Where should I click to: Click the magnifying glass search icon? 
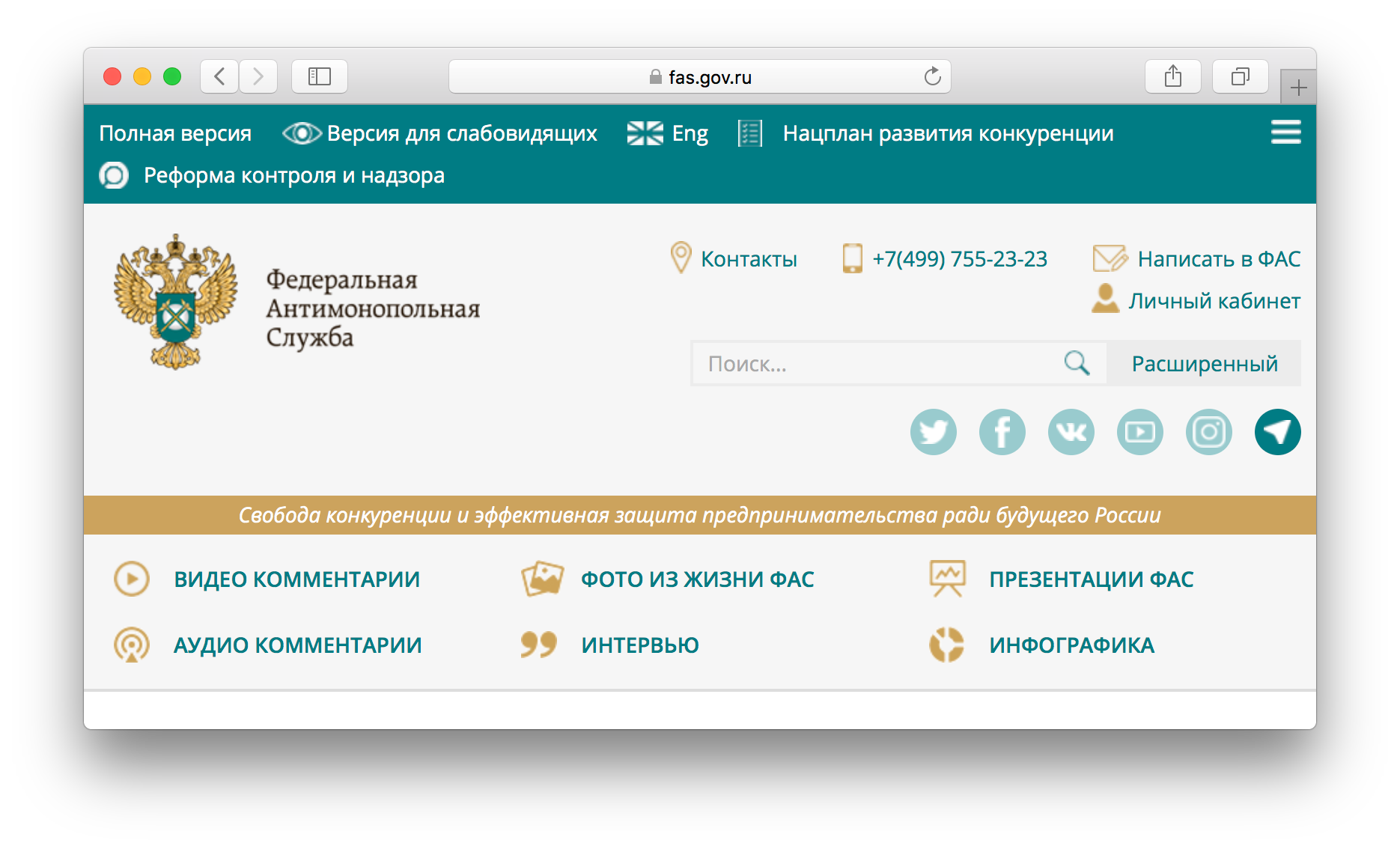click(1077, 364)
